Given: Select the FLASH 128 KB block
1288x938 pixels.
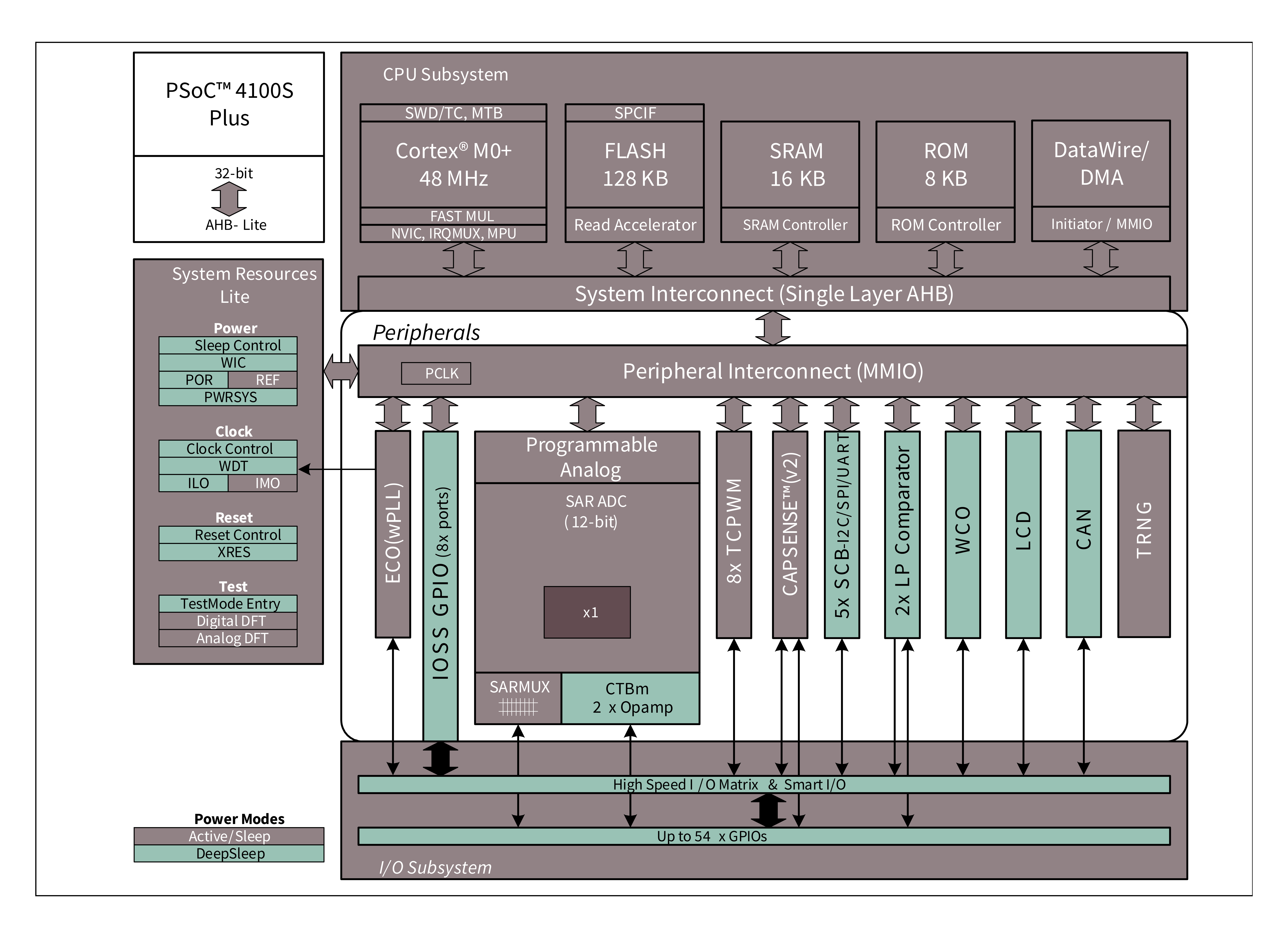Looking at the screenshot, I should (634, 165).
